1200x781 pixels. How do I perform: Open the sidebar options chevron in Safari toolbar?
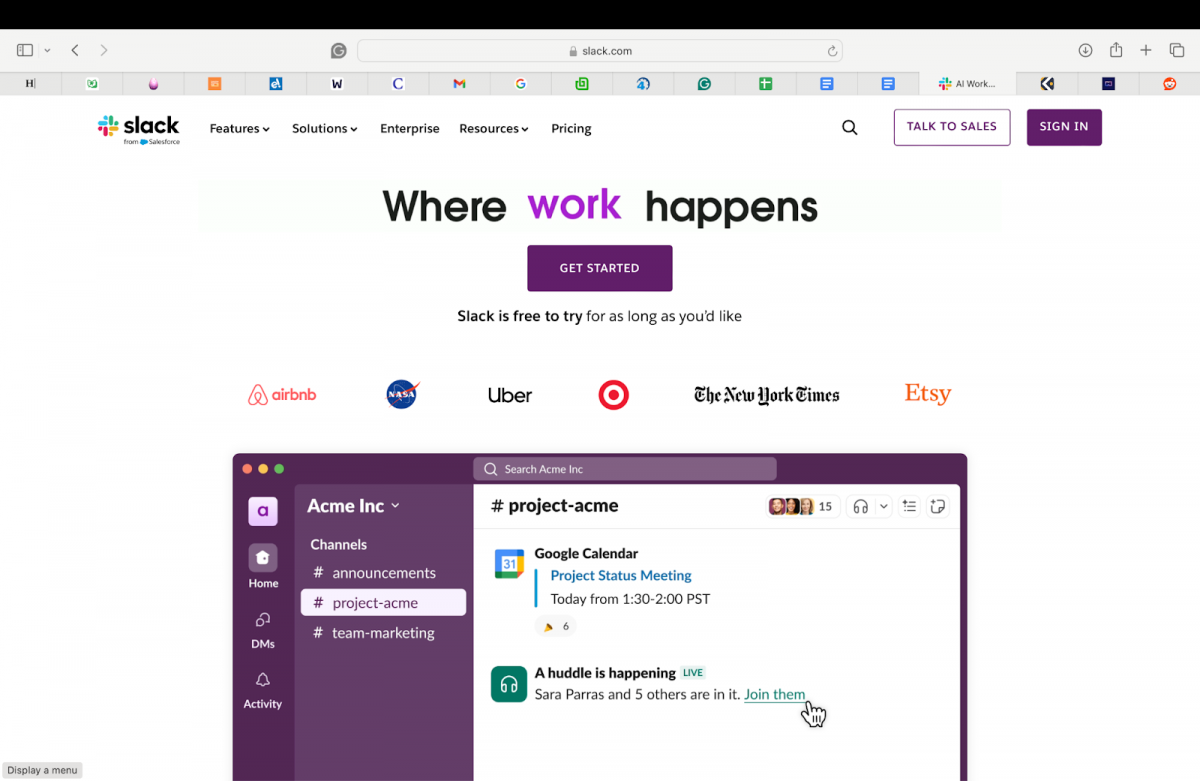pos(47,51)
